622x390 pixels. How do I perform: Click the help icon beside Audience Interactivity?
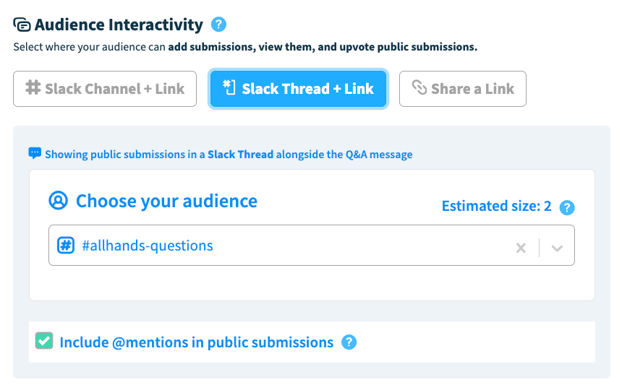click(219, 25)
